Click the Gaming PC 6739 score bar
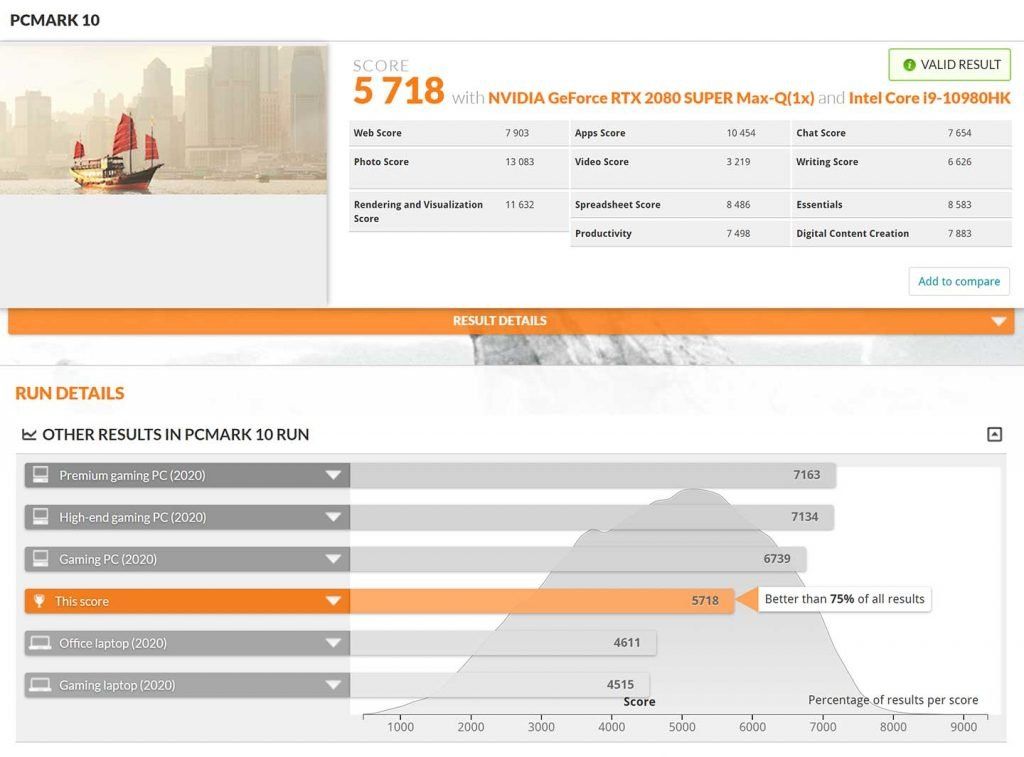Screen dimensions: 1024x757 pos(578,559)
